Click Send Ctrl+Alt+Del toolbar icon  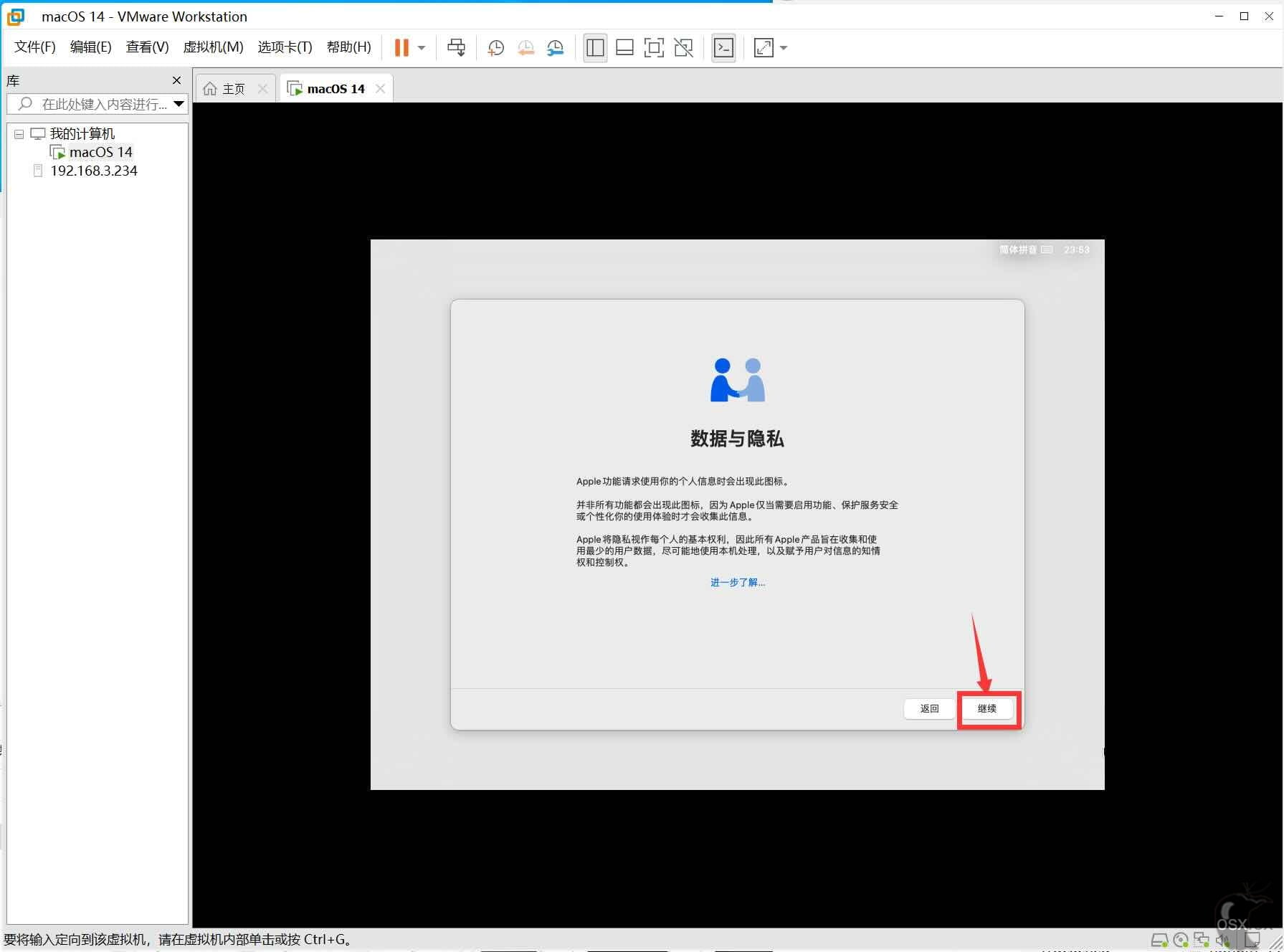(x=456, y=47)
